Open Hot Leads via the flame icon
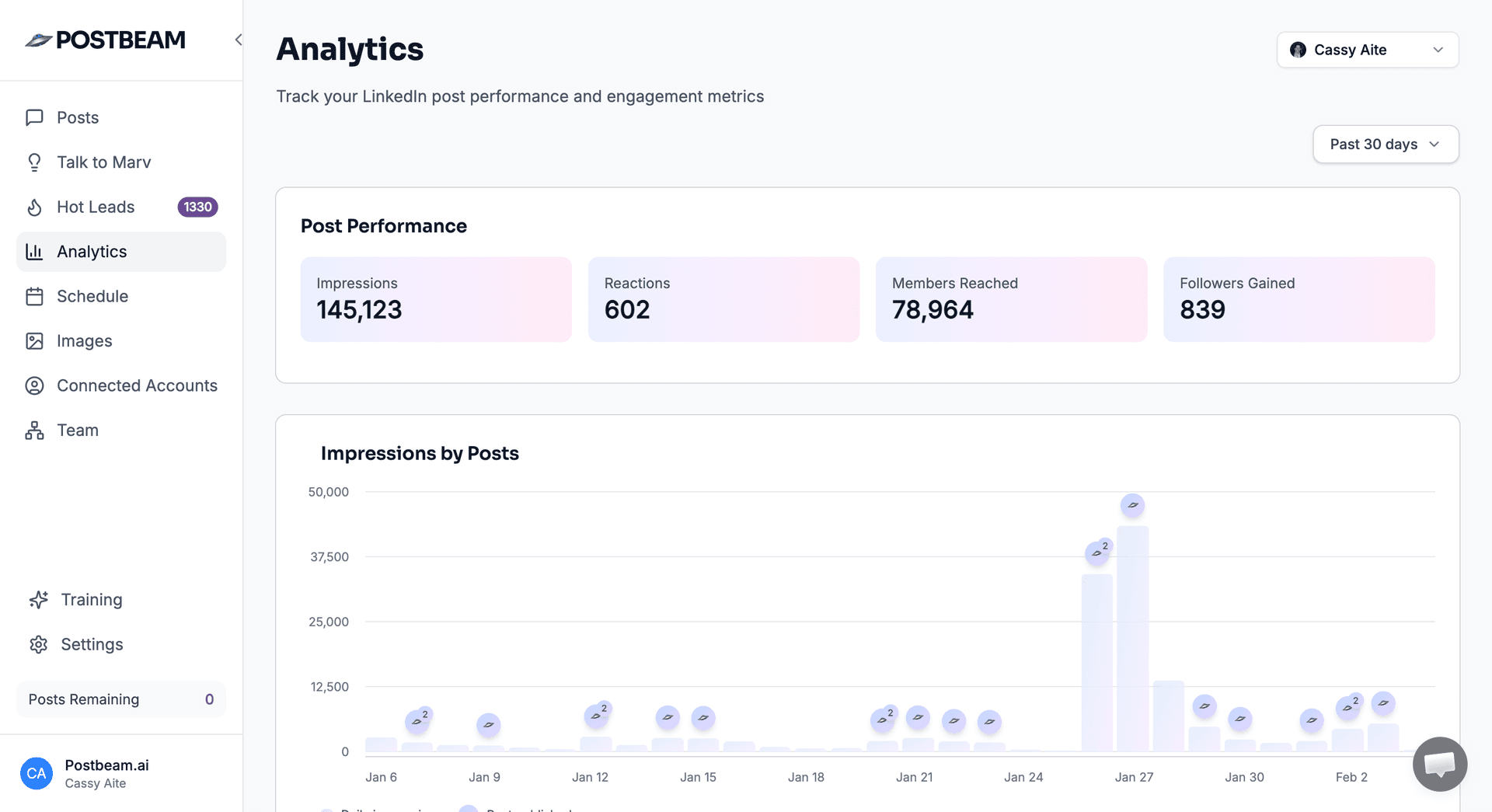 [34, 207]
